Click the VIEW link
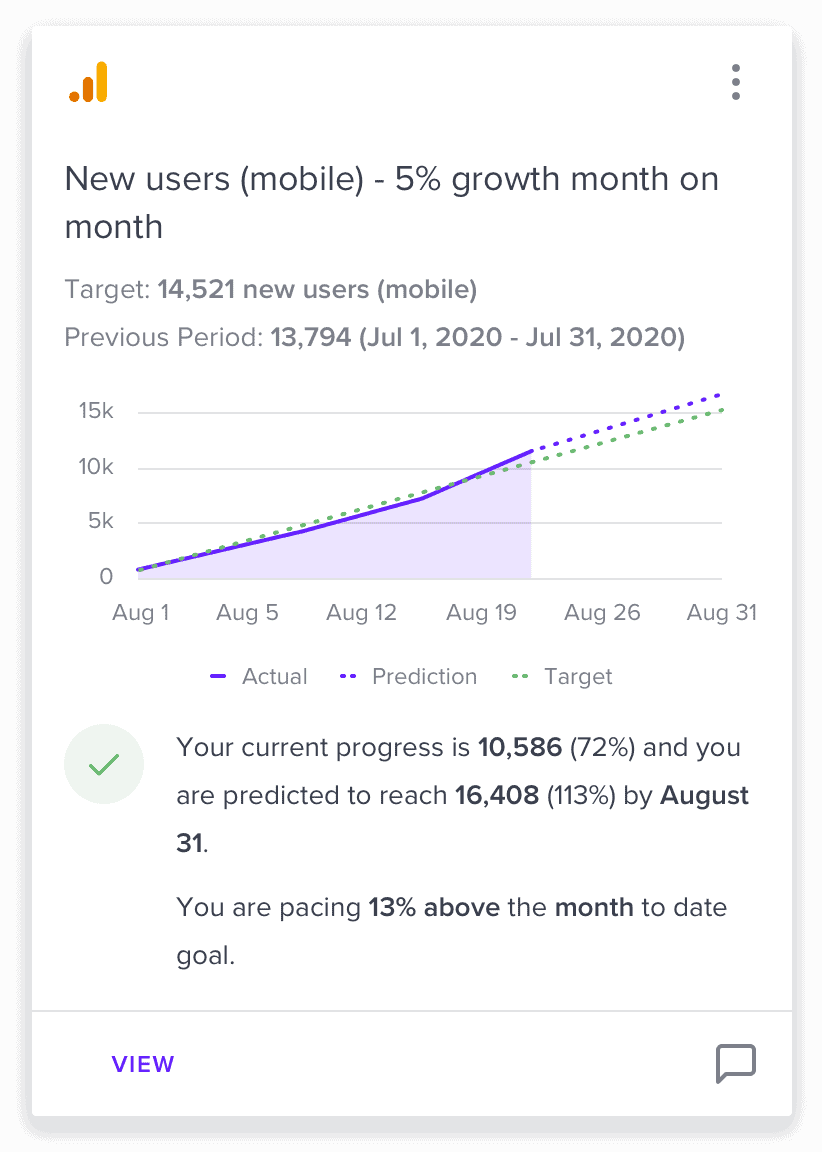The height and width of the screenshot is (1152, 822). click(x=143, y=1064)
